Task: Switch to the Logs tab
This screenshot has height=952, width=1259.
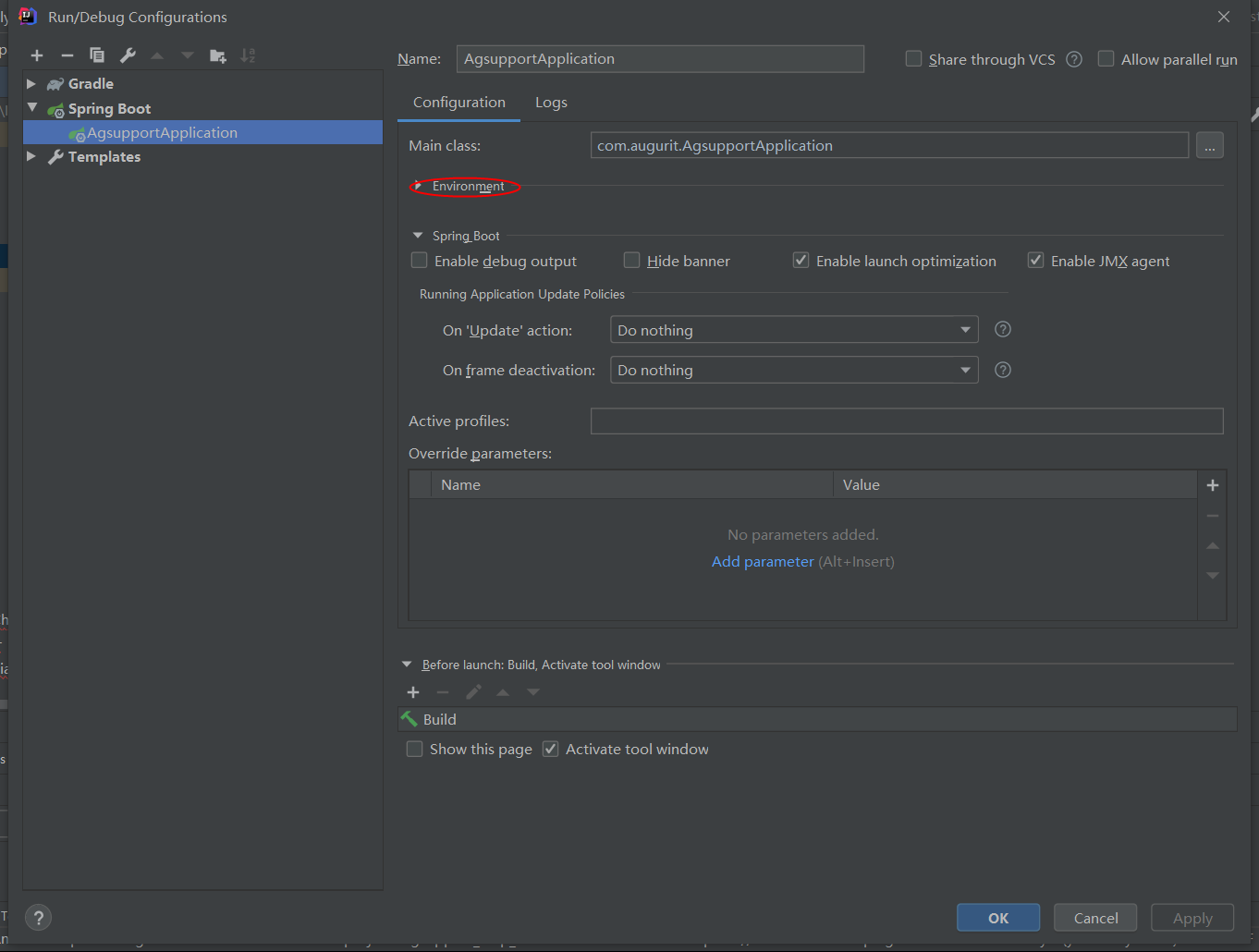Action: 551,103
